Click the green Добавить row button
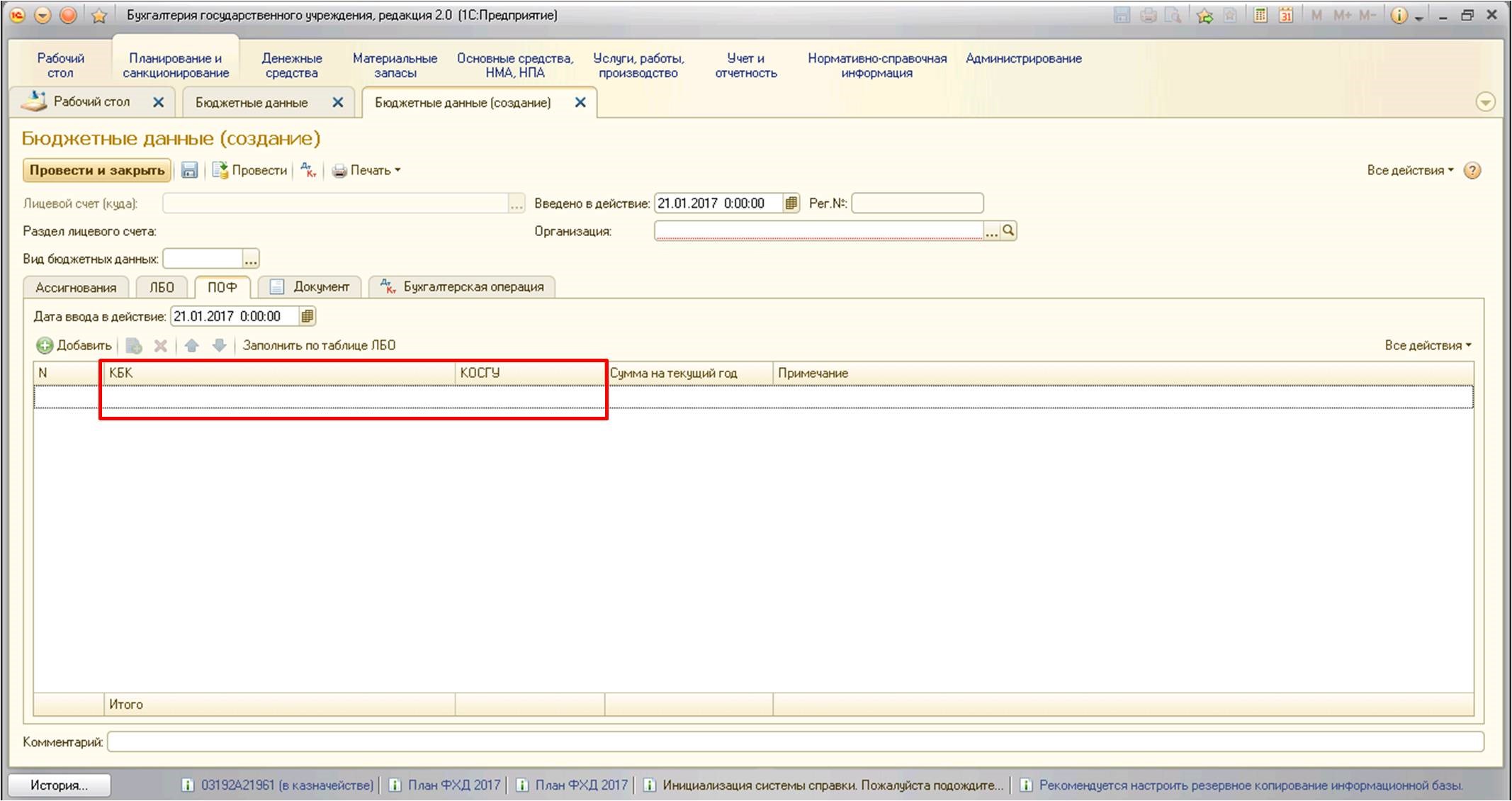 (74, 345)
